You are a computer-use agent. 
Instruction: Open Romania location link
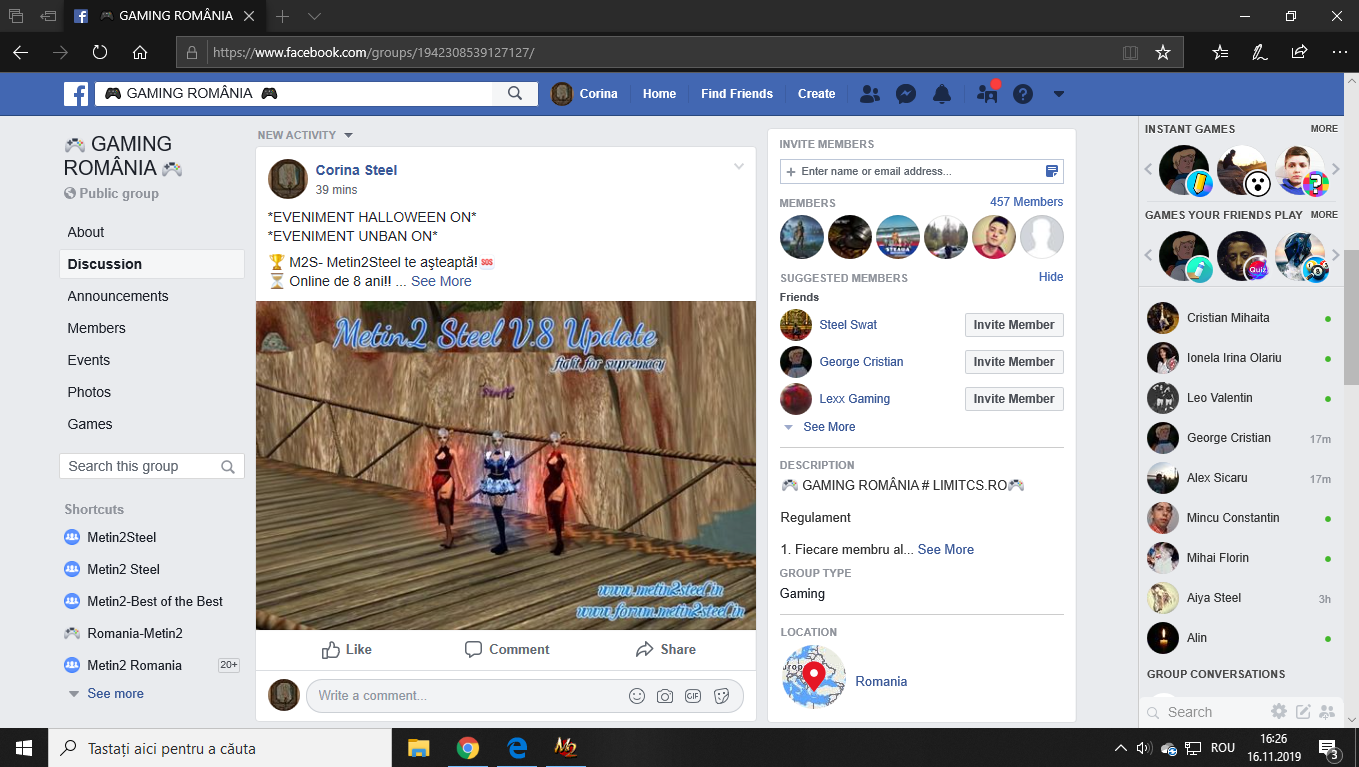[881, 681]
